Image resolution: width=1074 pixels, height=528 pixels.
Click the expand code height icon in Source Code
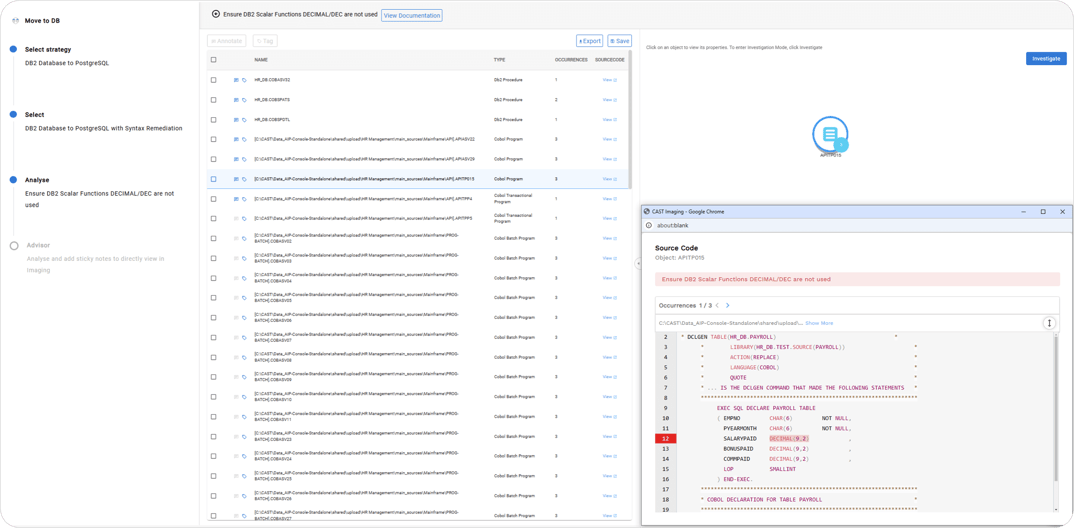(x=1049, y=323)
